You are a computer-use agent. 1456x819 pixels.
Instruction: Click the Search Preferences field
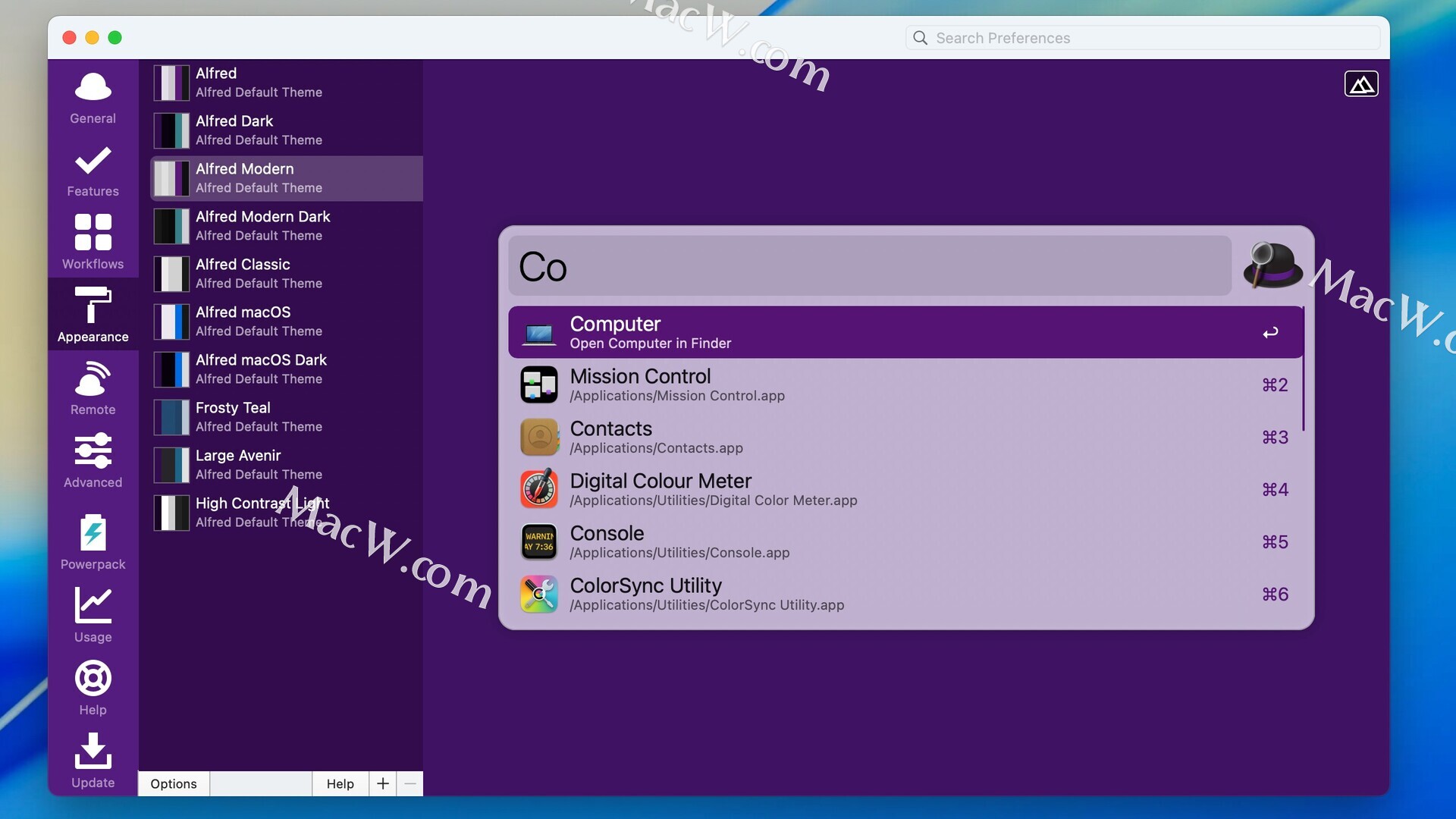coord(1141,38)
